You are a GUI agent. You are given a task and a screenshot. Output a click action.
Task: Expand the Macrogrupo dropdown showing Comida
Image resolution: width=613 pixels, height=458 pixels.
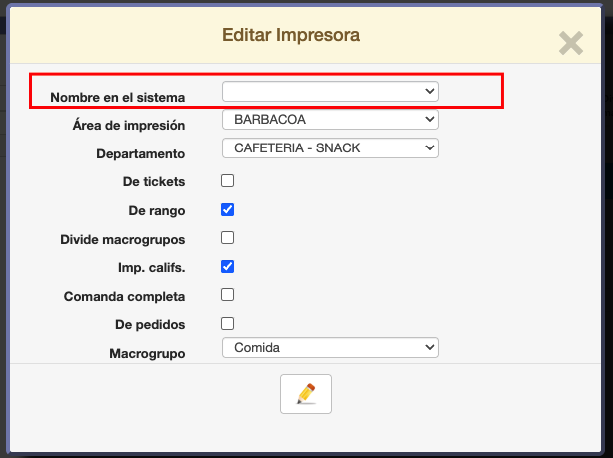[330, 348]
